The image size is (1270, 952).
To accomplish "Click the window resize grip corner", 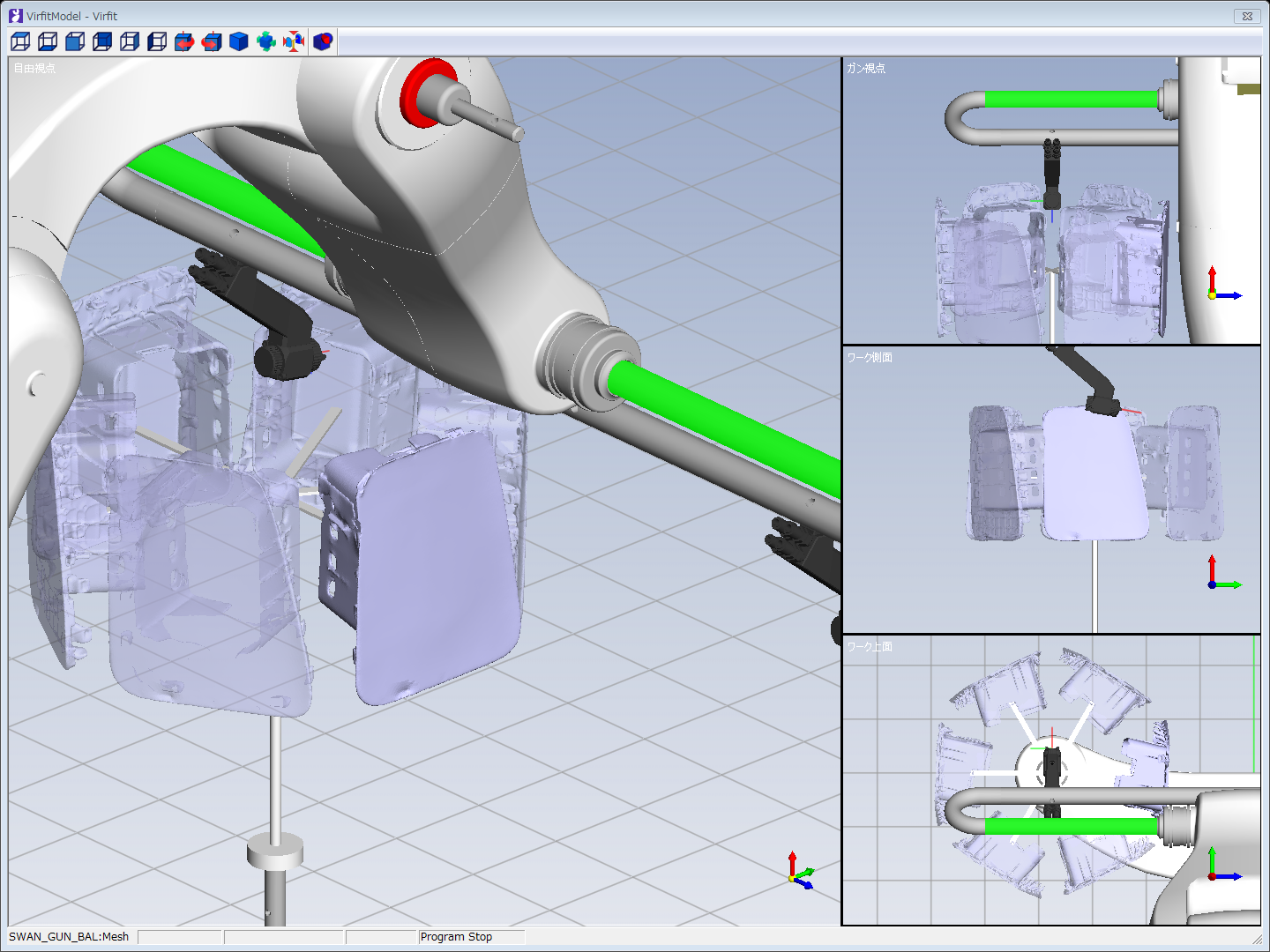I will tap(1256, 939).
